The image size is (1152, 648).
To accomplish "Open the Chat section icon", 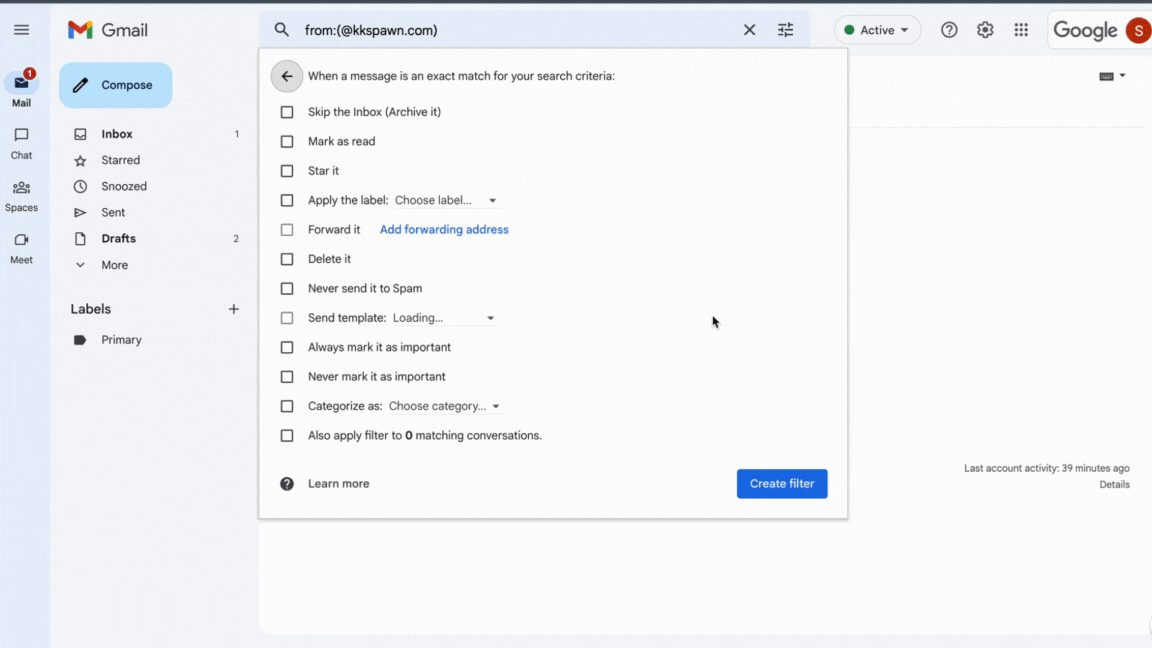I will [21, 134].
